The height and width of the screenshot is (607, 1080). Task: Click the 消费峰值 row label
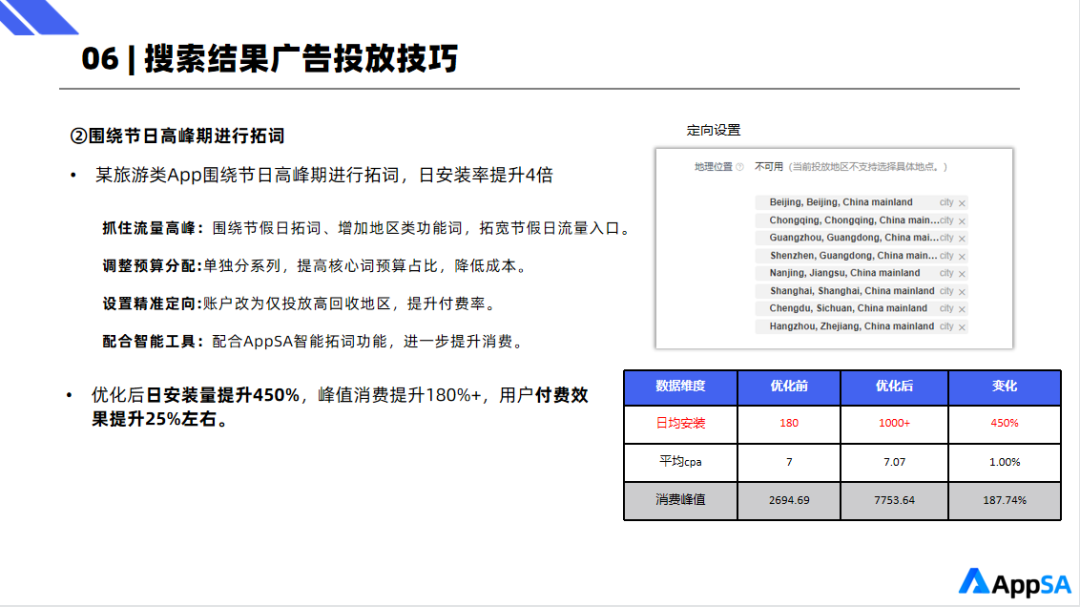(681, 500)
